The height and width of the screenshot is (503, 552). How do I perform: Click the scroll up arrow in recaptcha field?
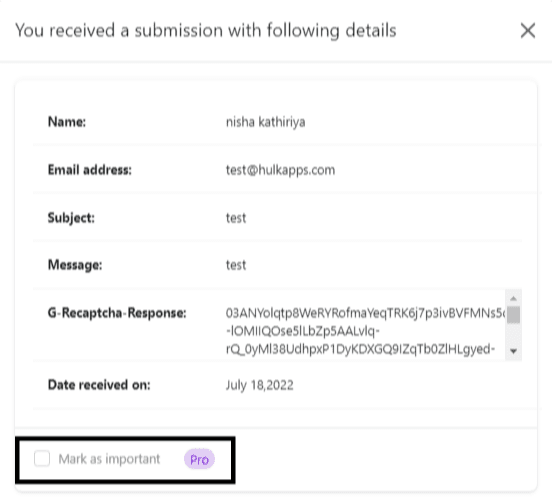tap(513, 298)
